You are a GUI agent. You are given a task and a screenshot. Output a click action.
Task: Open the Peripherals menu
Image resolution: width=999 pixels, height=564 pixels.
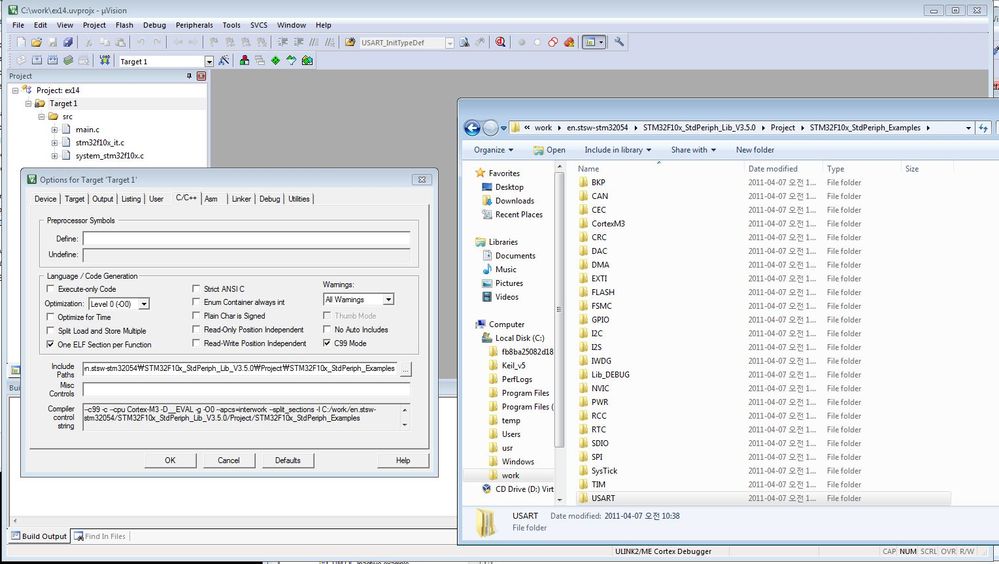pyautogui.click(x=194, y=25)
